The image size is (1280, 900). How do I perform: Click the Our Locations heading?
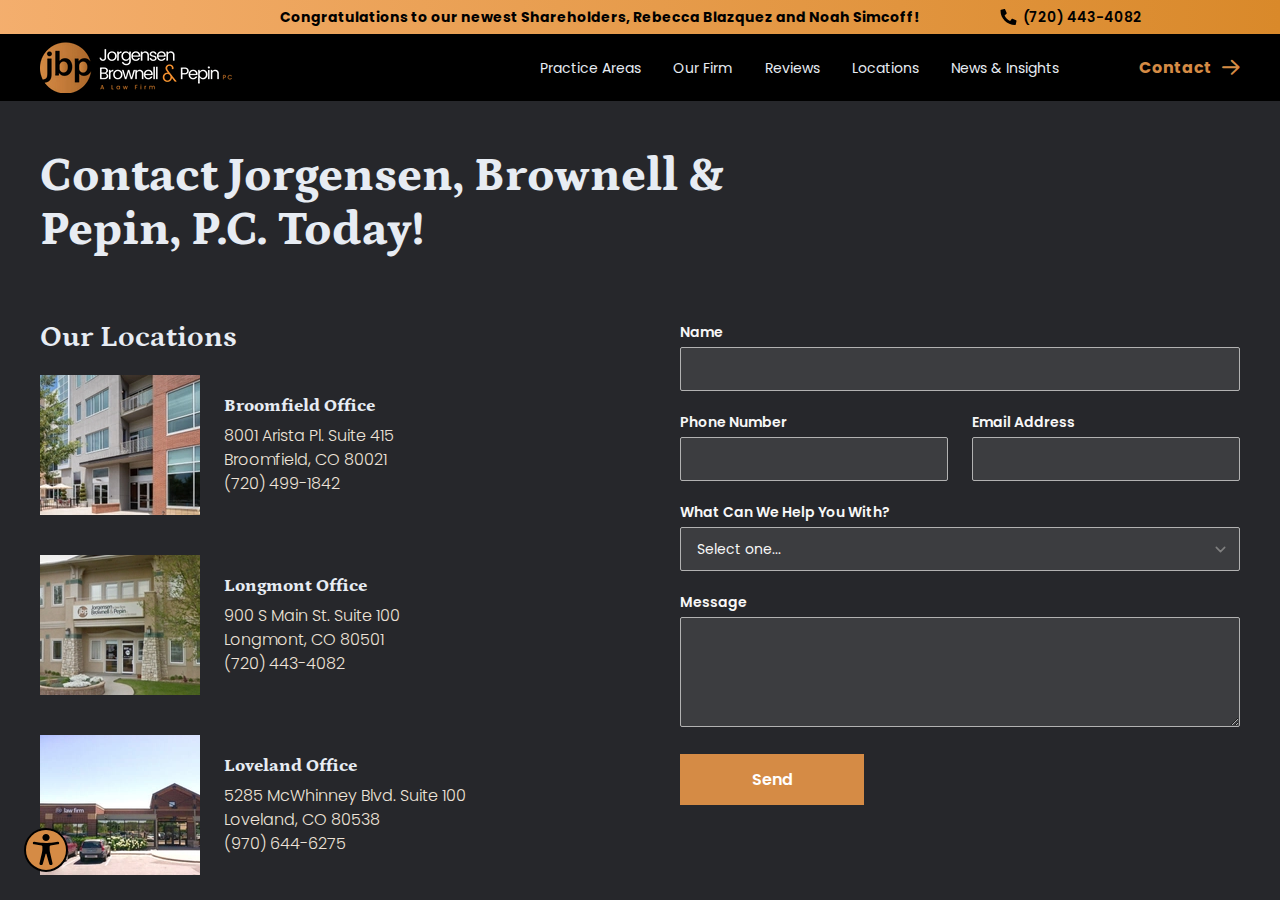click(139, 336)
